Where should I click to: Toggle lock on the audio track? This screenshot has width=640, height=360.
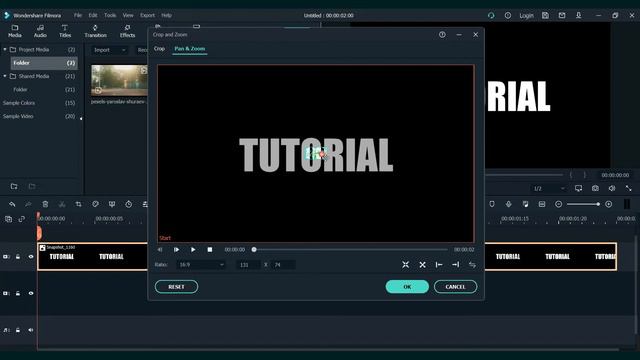[18, 330]
